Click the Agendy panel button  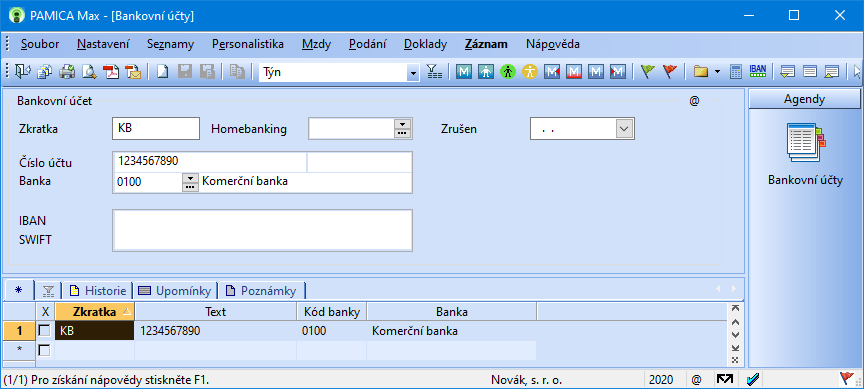(804, 99)
